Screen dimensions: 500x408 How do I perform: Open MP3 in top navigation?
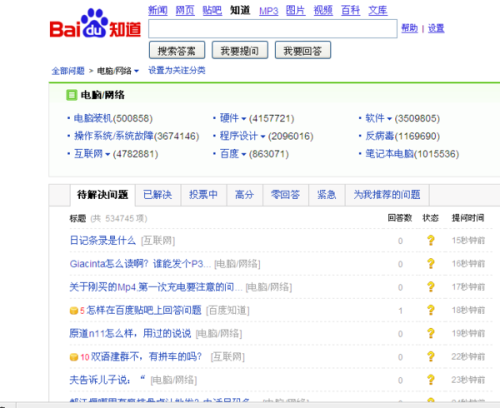269,11
